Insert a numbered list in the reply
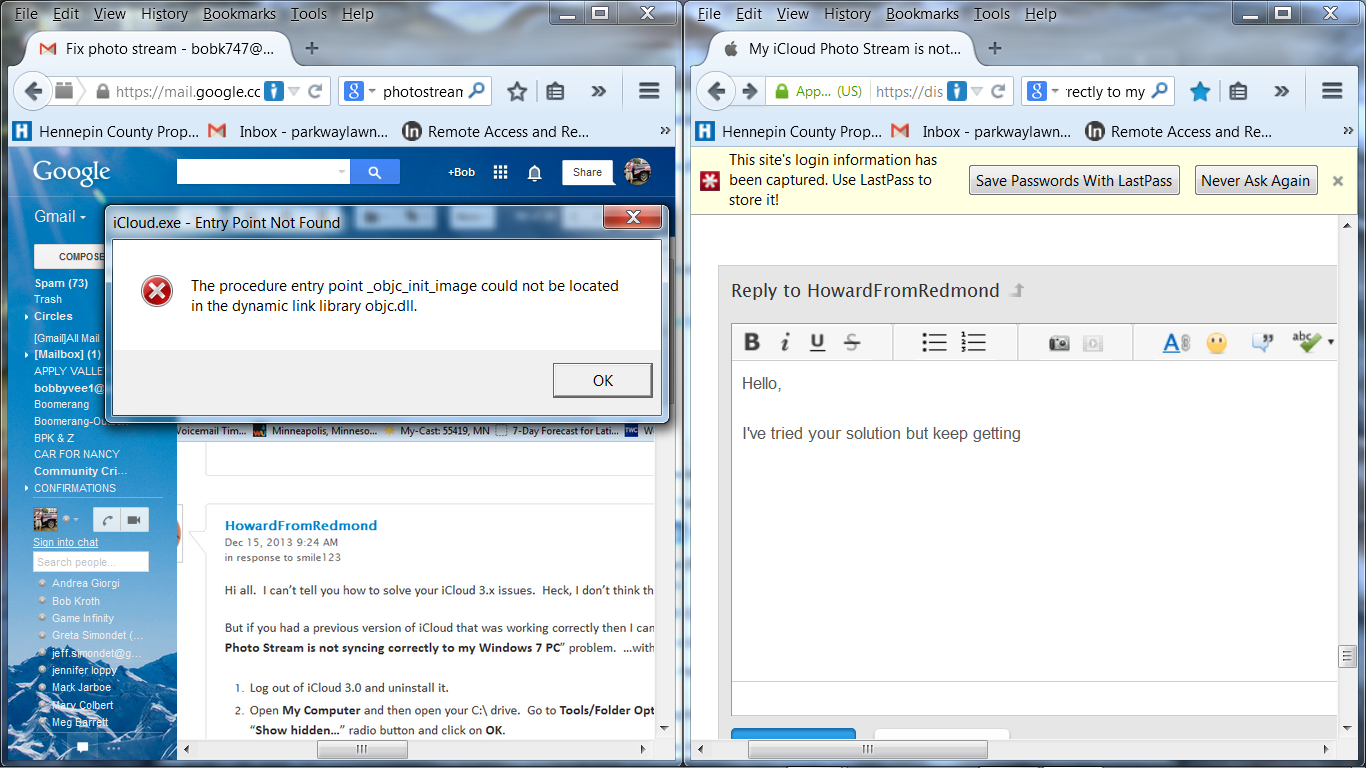 [973, 342]
